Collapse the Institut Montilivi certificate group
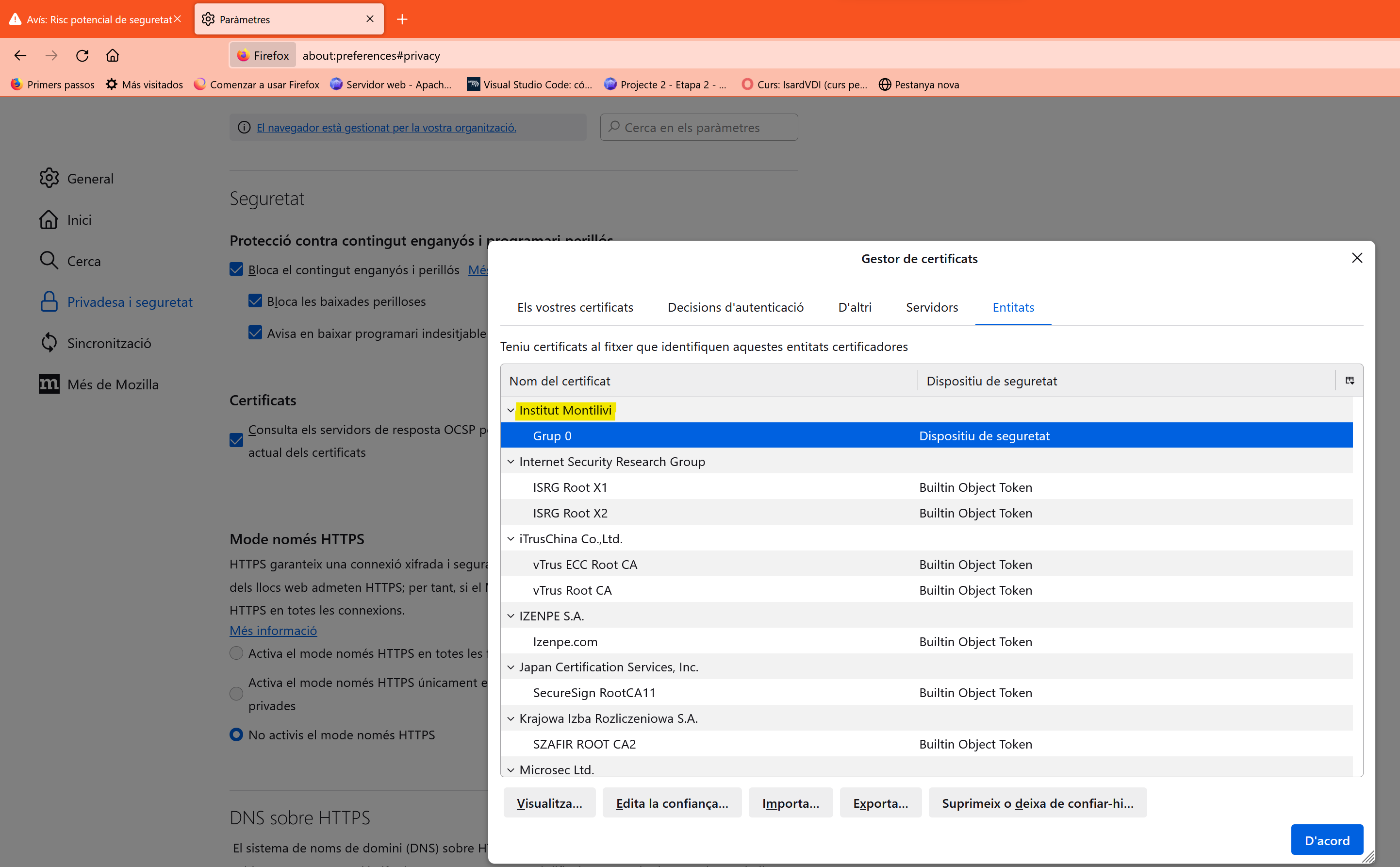This screenshot has width=1400, height=867. pos(511,411)
